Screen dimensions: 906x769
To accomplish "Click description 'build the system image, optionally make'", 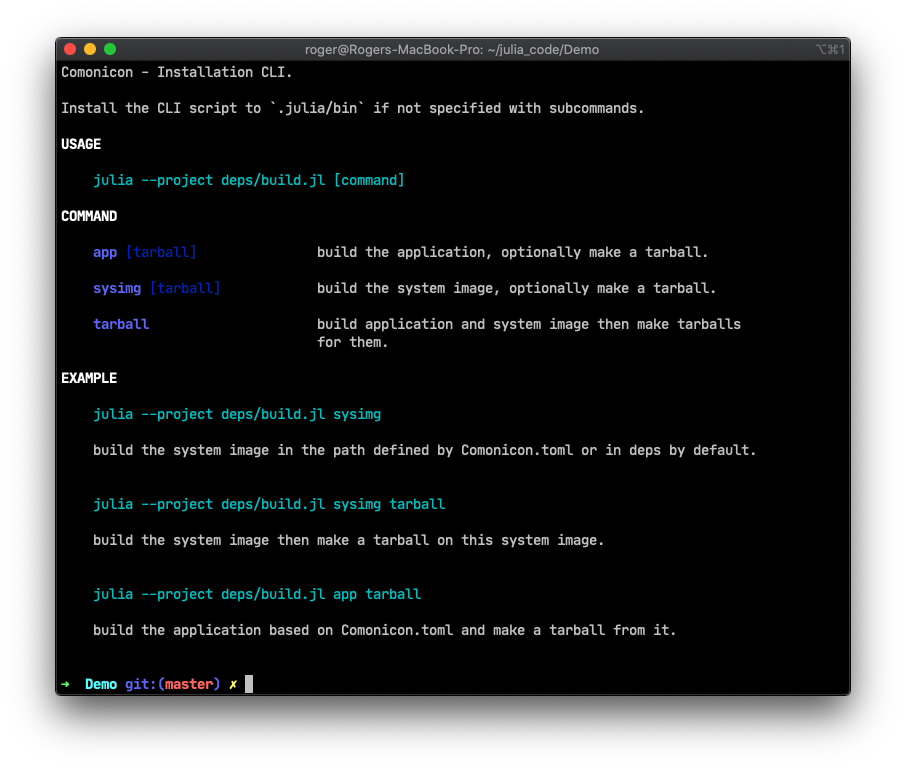I will pos(517,288).
